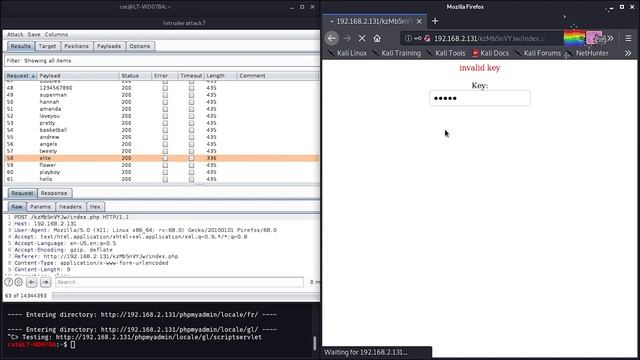Open the Attack menu in Burp
Image resolution: width=640 pixels, height=360 pixels.
coord(15,35)
